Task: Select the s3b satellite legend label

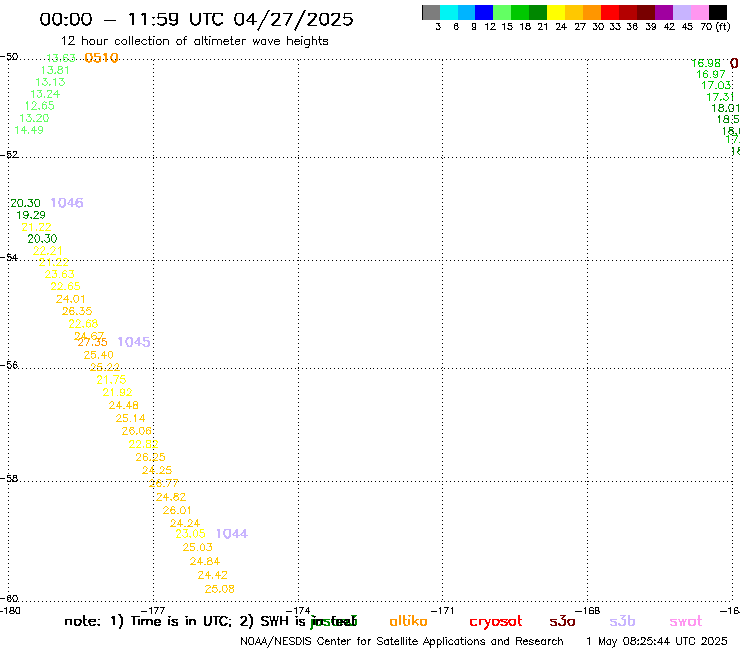Action: click(x=622, y=621)
